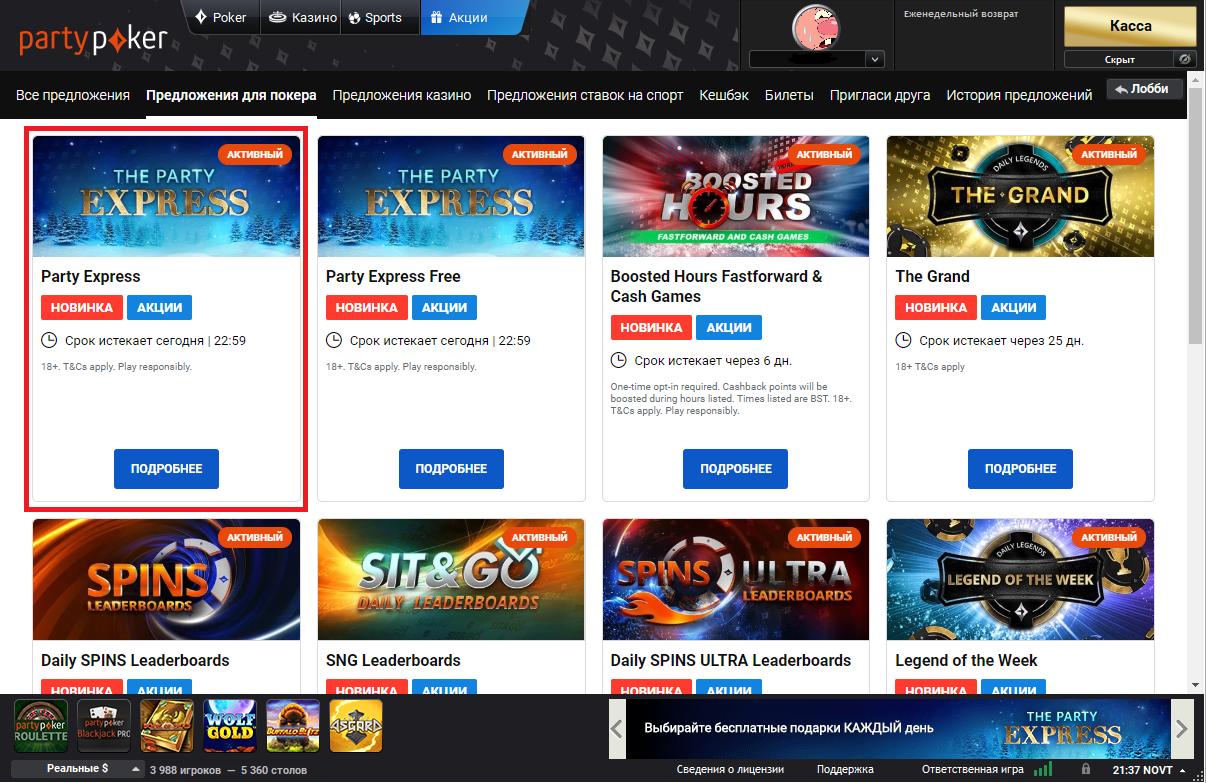Image resolution: width=1206 pixels, height=783 pixels.
Task: Click the partypoker logo
Action: pyautogui.click(x=92, y=40)
